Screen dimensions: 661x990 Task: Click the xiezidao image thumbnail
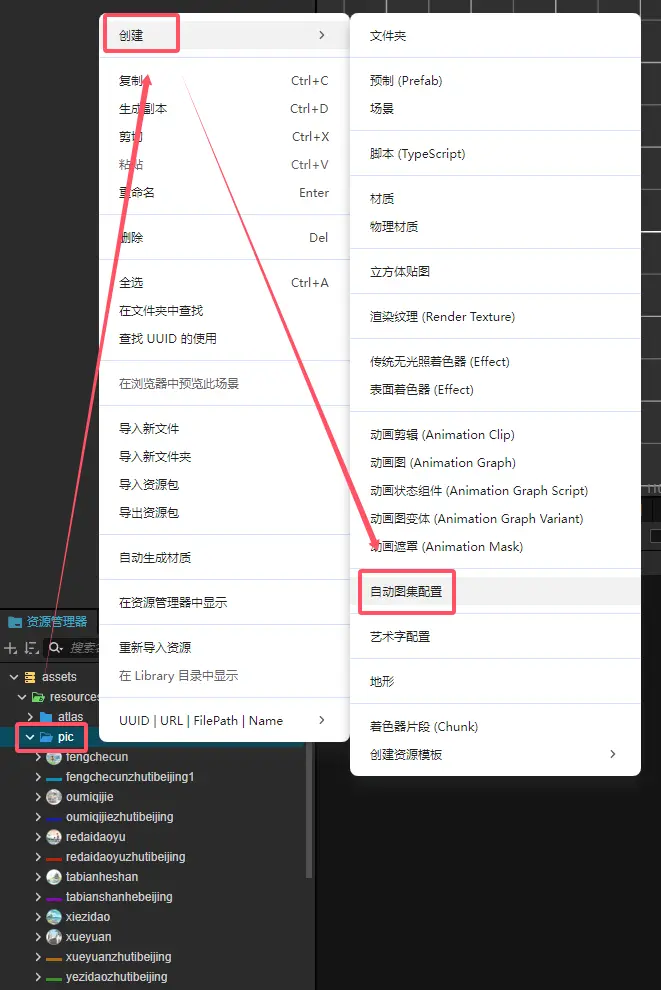point(54,917)
